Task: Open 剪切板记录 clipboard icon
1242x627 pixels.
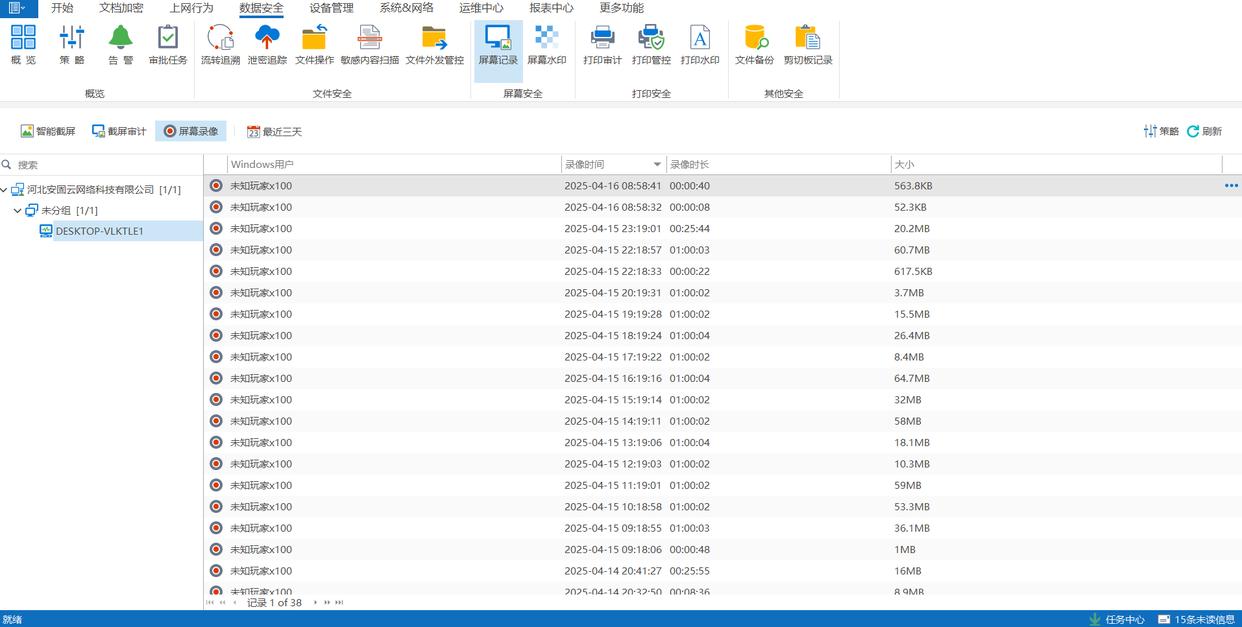Action: pos(807,44)
